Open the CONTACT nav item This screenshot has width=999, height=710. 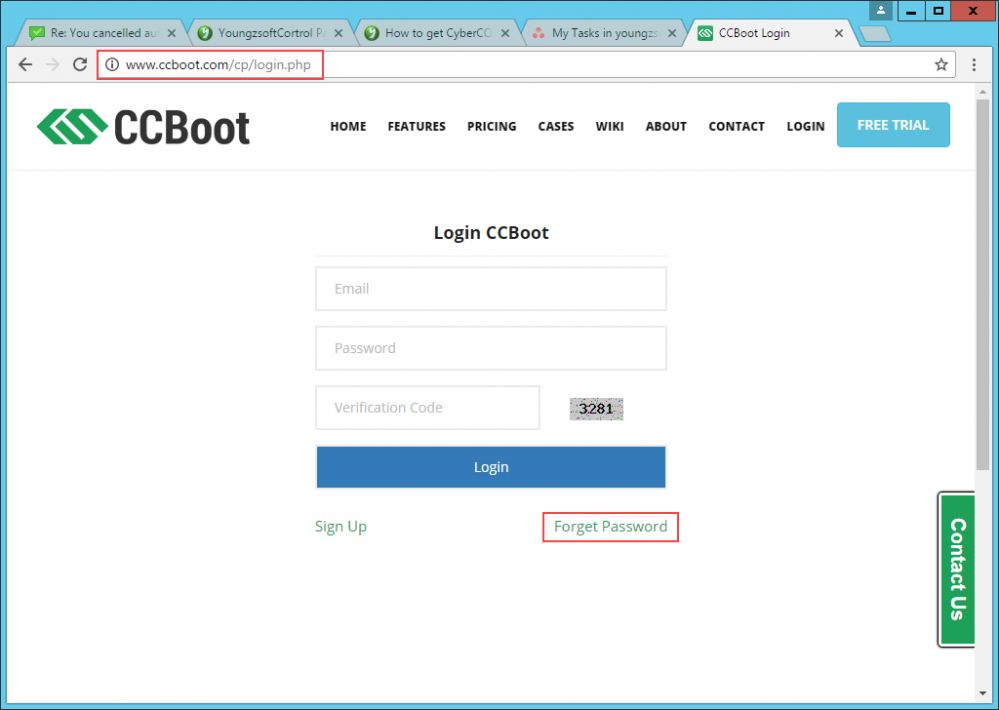pos(737,126)
